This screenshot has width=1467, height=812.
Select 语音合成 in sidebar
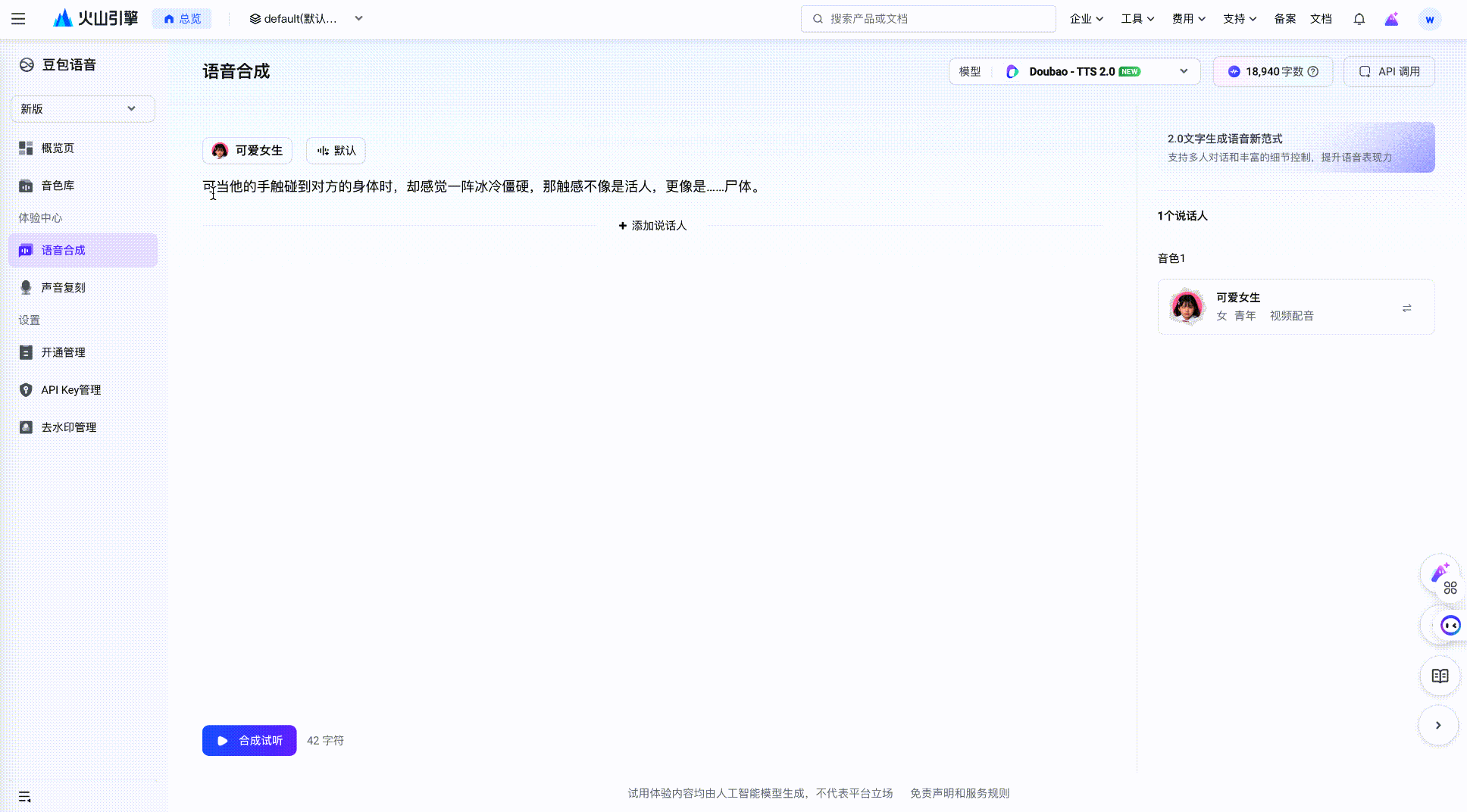83,251
